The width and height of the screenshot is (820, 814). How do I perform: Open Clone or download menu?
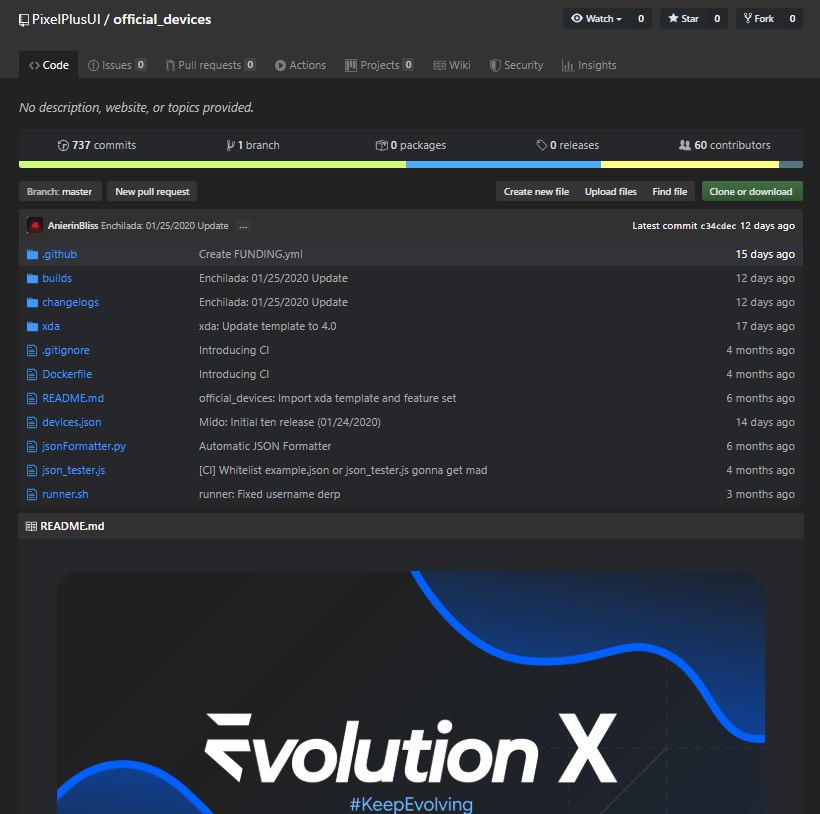[751, 192]
